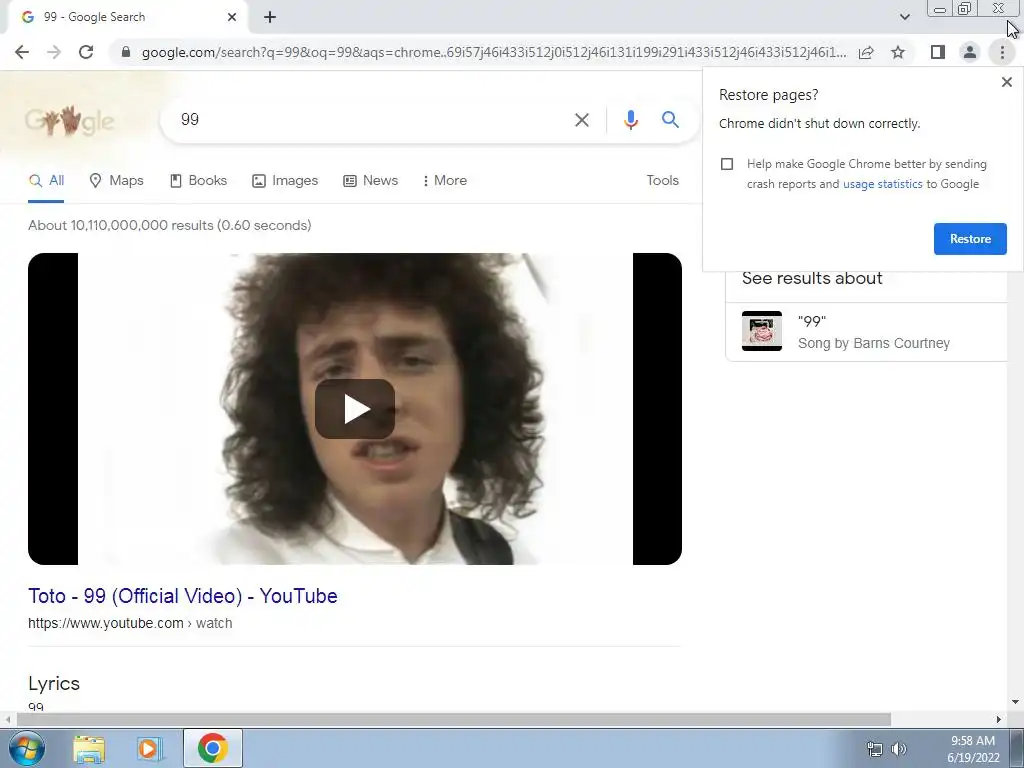View site info via the padlock icon

pyautogui.click(x=126, y=52)
